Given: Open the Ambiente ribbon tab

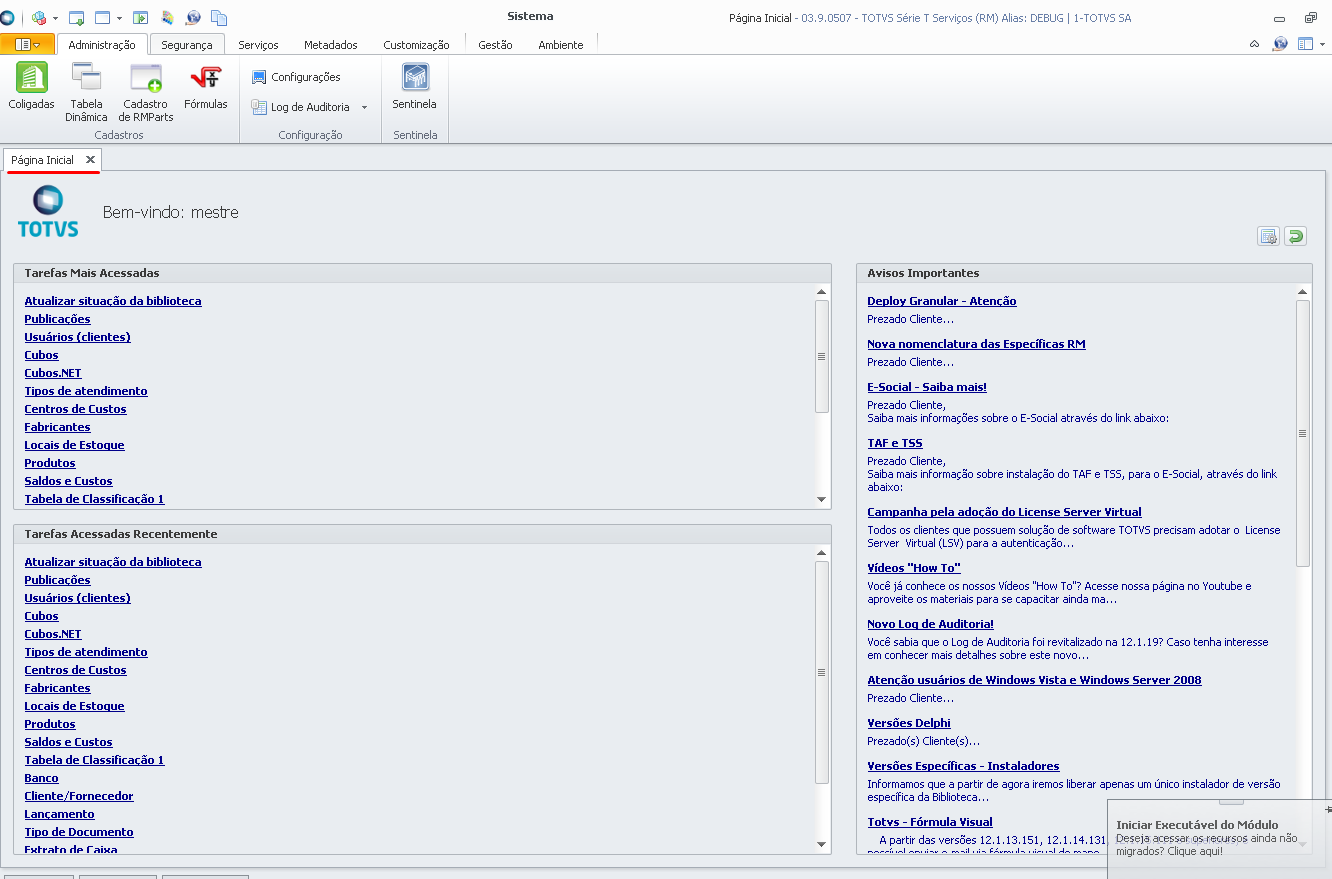Looking at the screenshot, I should click(561, 45).
